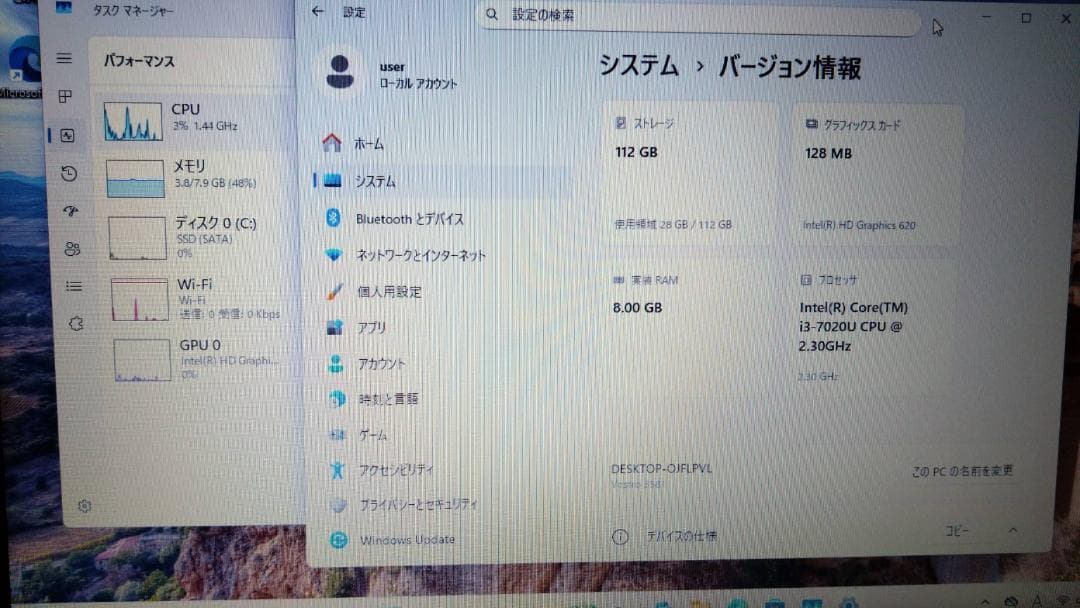Maximize the Settings window
The image size is (1080, 608).
click(1026, 18)
